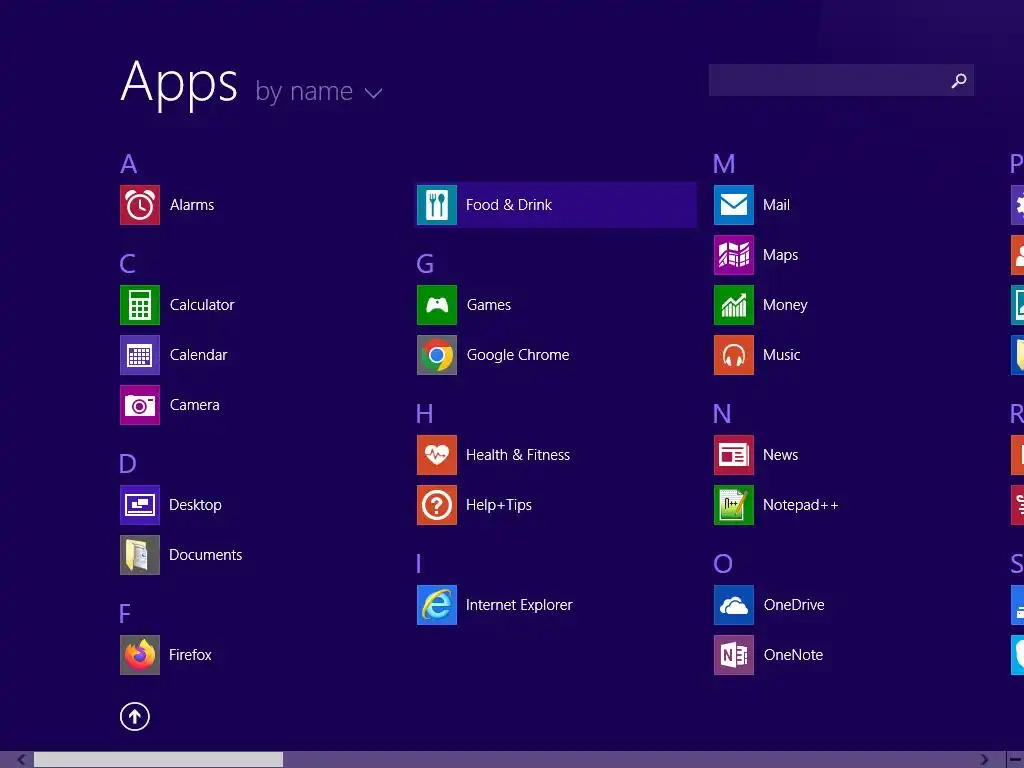
Task: Click the 'Documents' label text
Action: tap(206, 555)
